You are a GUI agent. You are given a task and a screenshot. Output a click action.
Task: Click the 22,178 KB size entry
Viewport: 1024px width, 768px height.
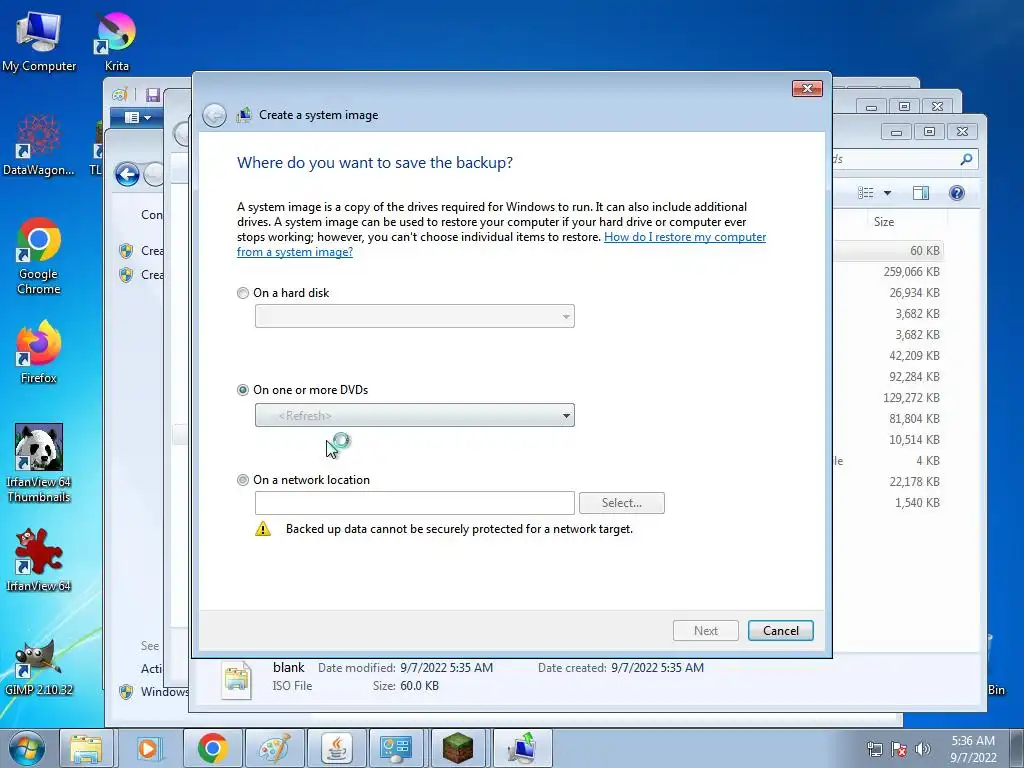(x=914, y=482)
